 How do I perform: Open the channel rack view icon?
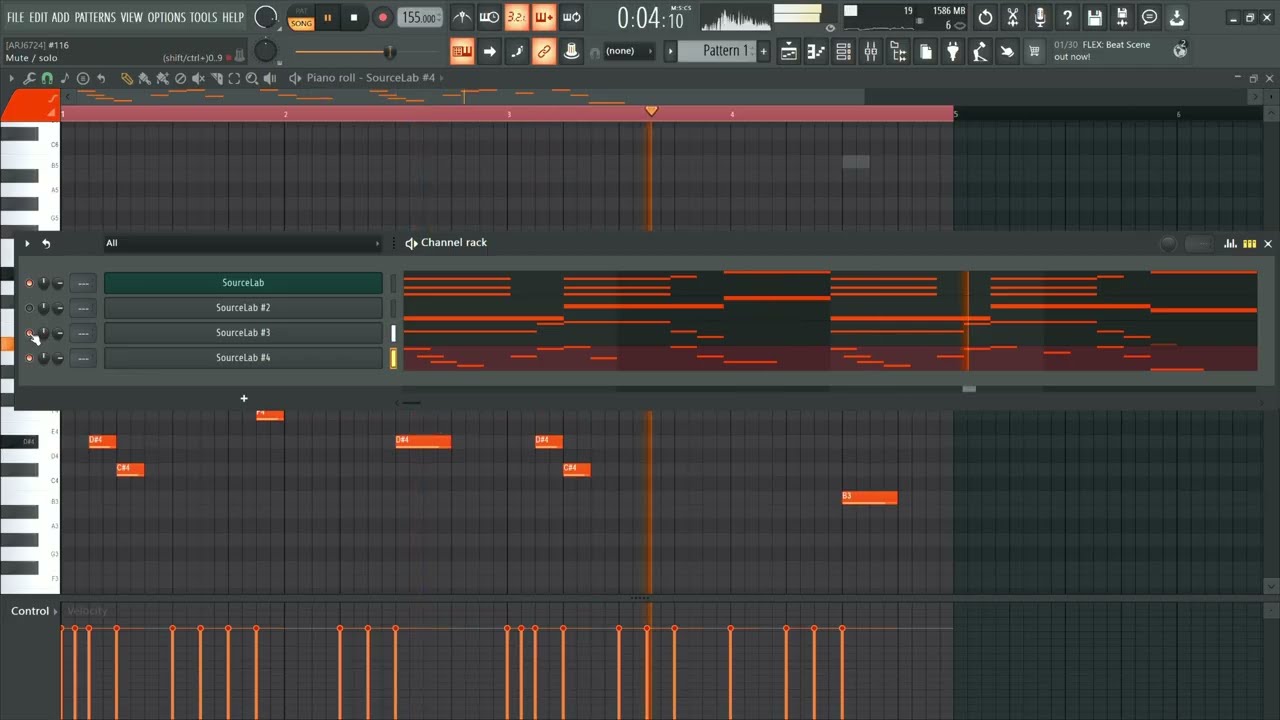[843, 51]
